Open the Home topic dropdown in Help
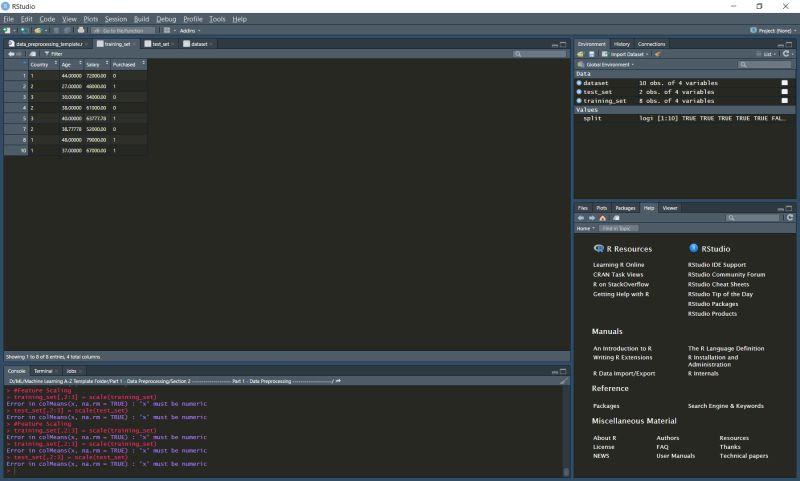The image size is (800, 481). pyautogui.click(x=586, y=229)
